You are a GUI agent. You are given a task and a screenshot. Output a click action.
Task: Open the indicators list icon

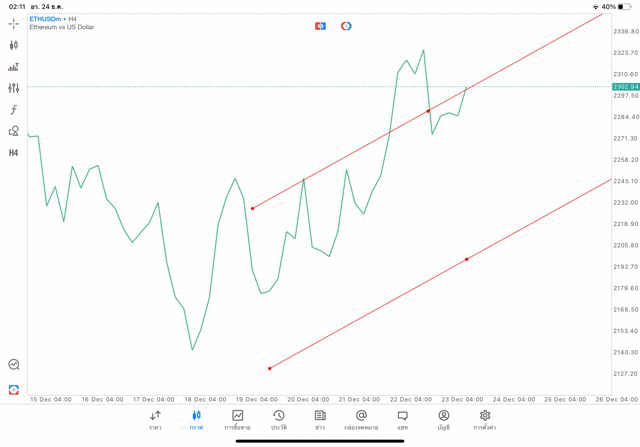point(14,67)
